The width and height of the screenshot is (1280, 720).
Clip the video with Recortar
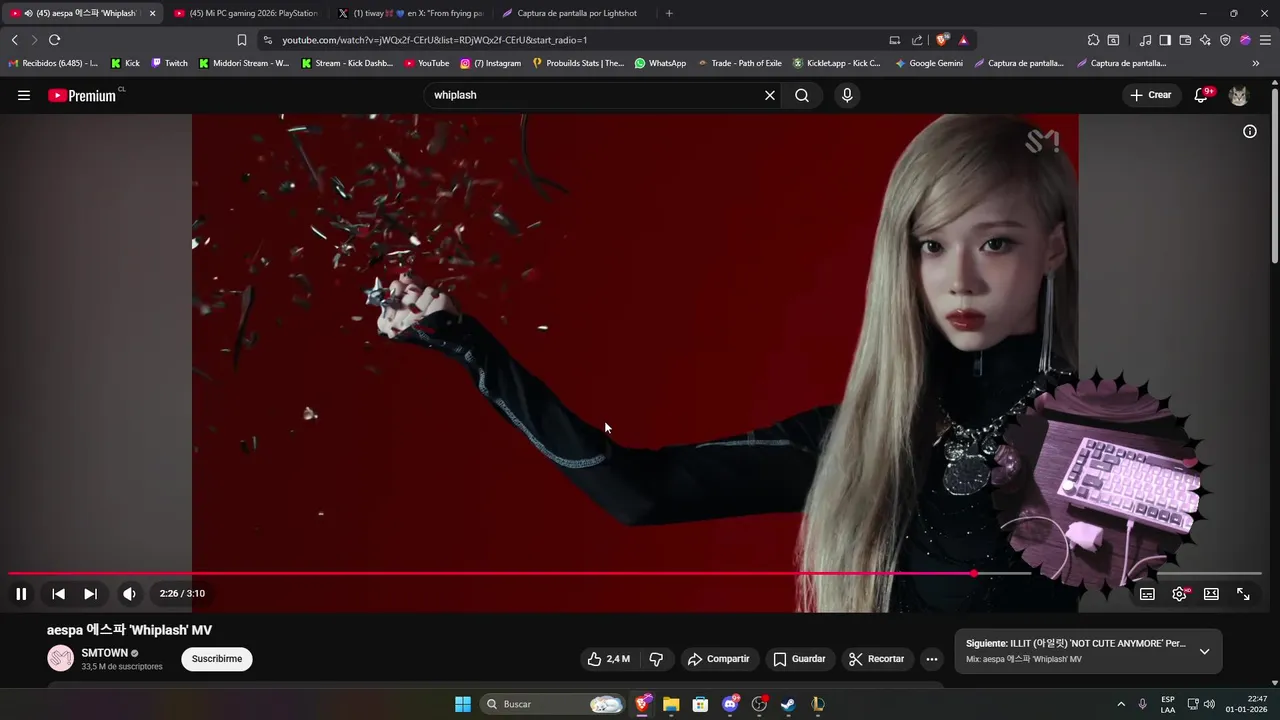tap(876, 659)
